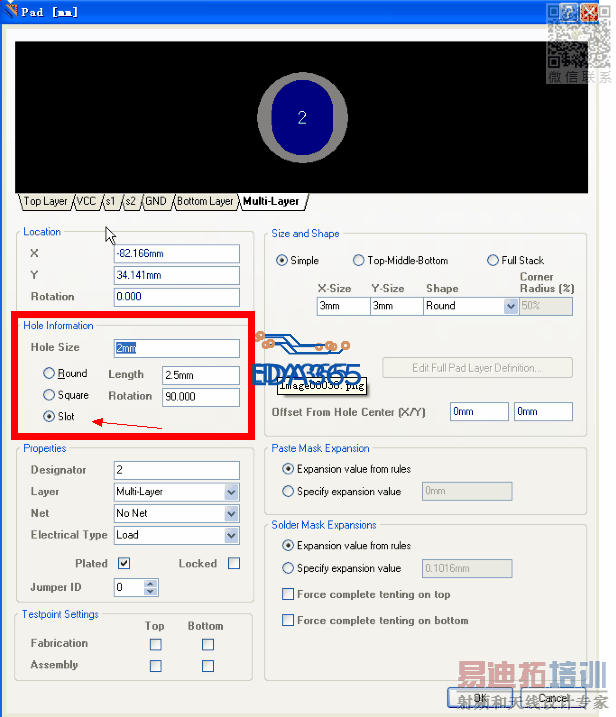Enable Assembly testpoint on Bottom

[208, 666]
